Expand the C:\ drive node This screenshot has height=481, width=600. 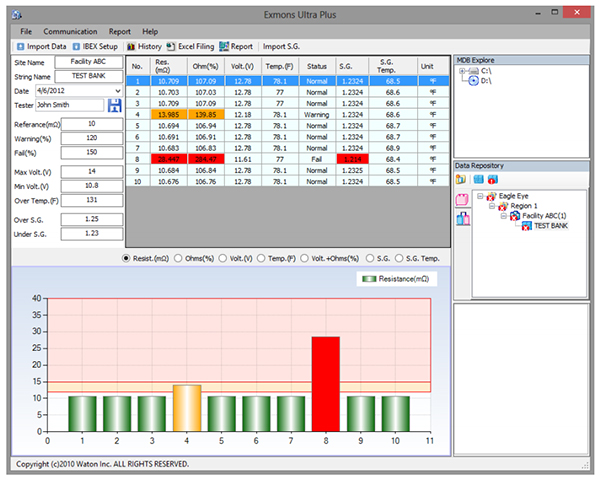click(x=462, y=72)
